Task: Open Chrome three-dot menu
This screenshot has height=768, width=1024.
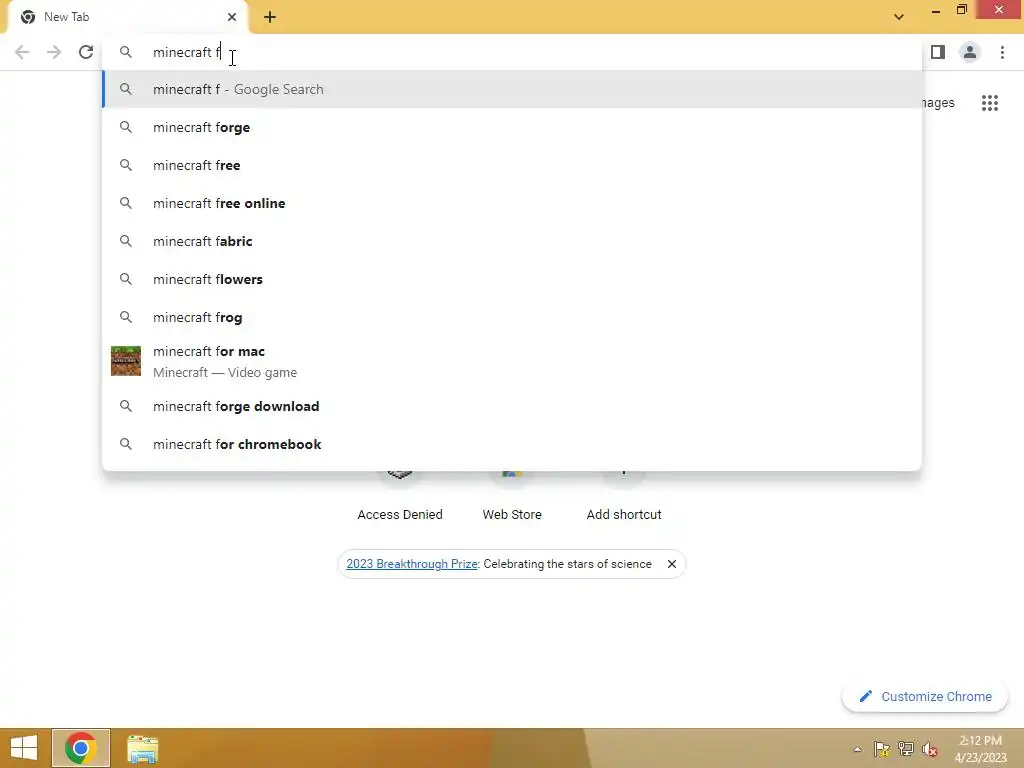Action: click(x=1002, y=52)
